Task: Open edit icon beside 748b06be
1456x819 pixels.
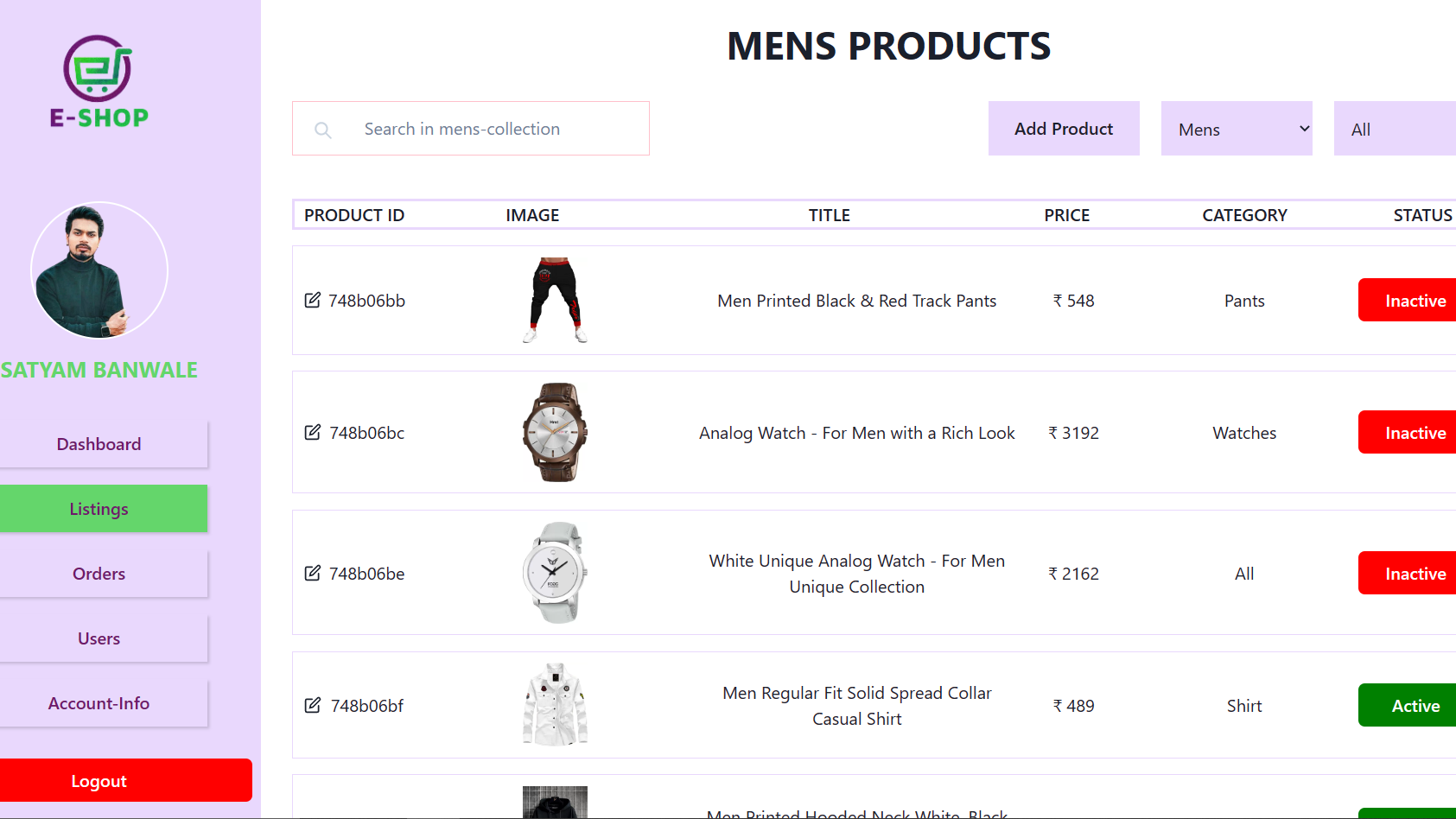Action: [313, 573]
